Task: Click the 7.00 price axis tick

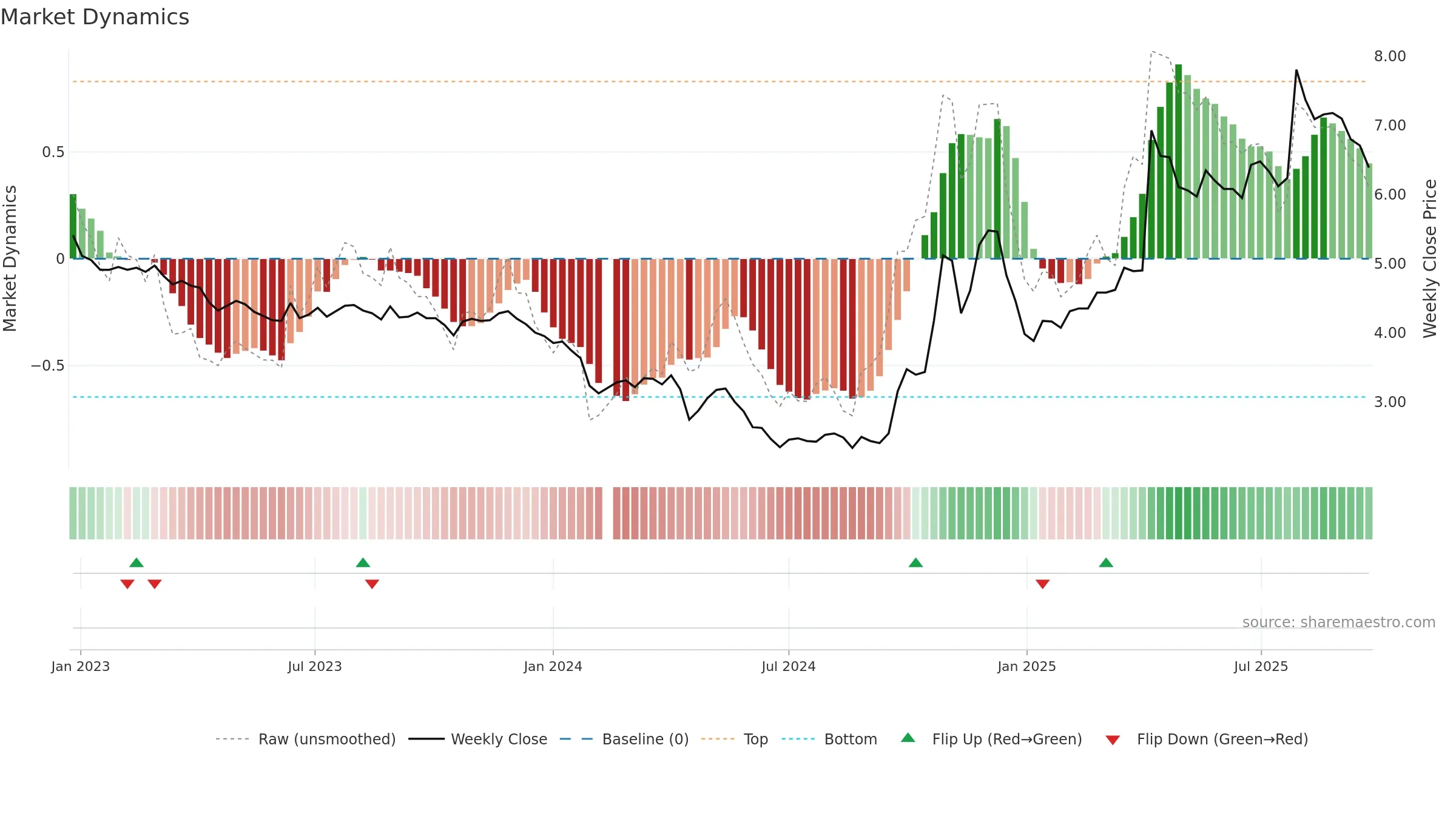Action: (1390, 125)
